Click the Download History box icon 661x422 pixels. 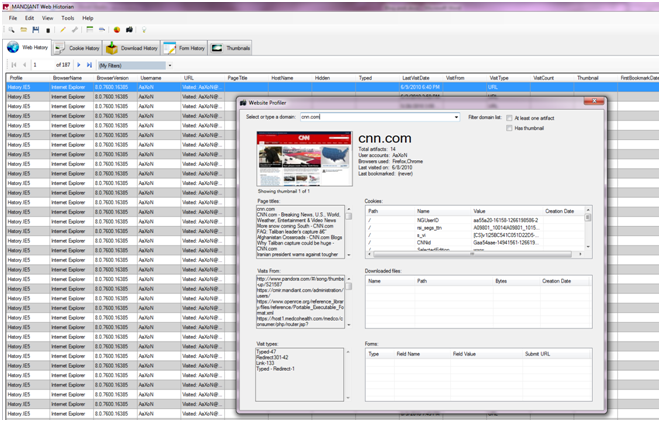coord(112,48)
